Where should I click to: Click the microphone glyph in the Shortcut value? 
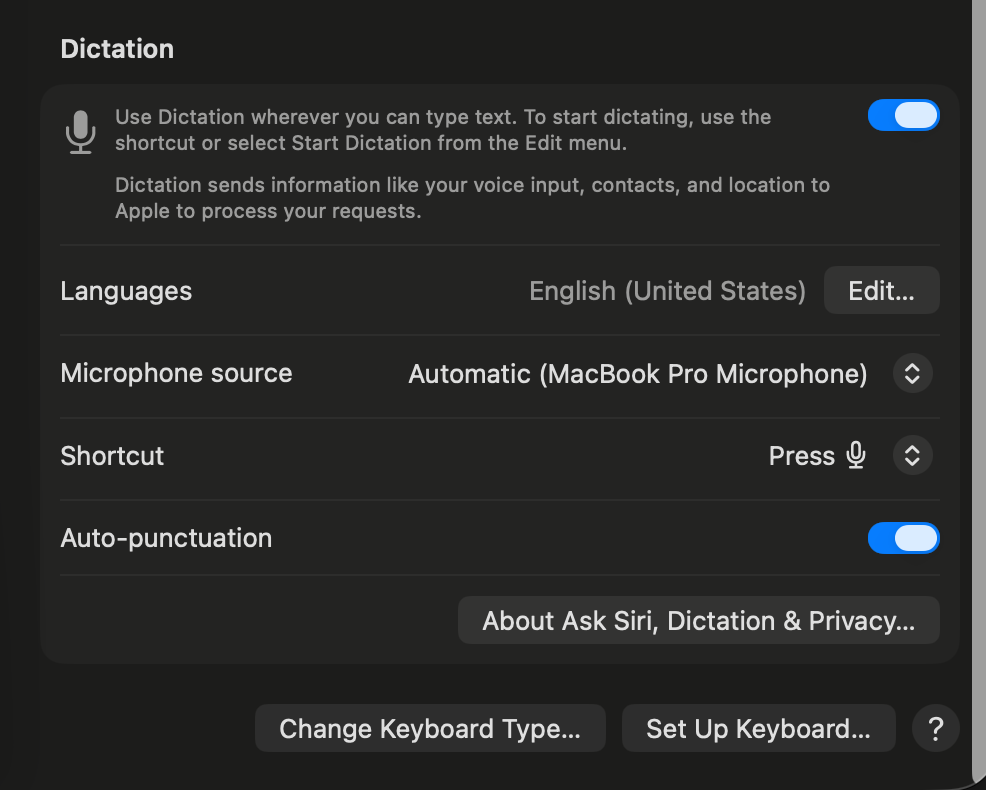[x=855, y=456]
